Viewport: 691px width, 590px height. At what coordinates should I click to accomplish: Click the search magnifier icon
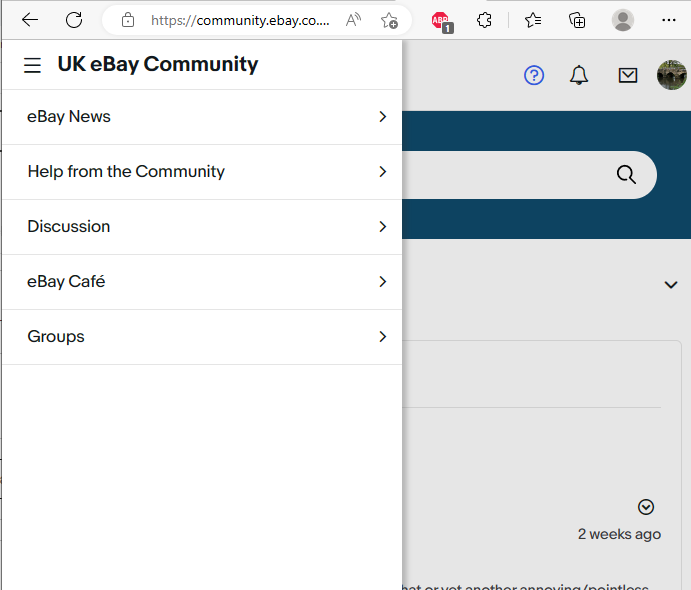point(626,174)
